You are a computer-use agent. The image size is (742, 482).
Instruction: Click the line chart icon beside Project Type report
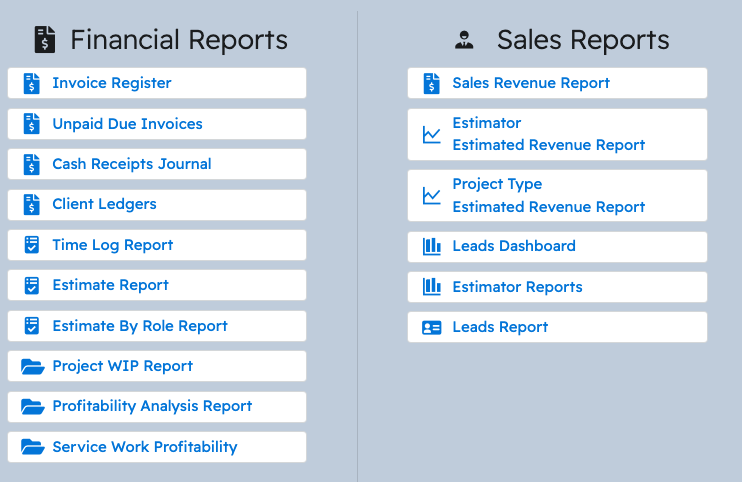click(432, 196)
